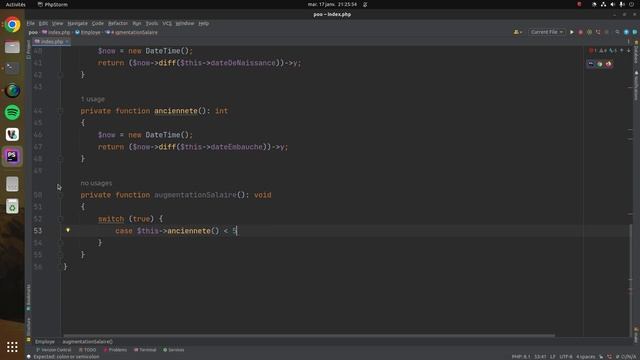Toggle the fold end marker on line 42

(x=60, y=75)
